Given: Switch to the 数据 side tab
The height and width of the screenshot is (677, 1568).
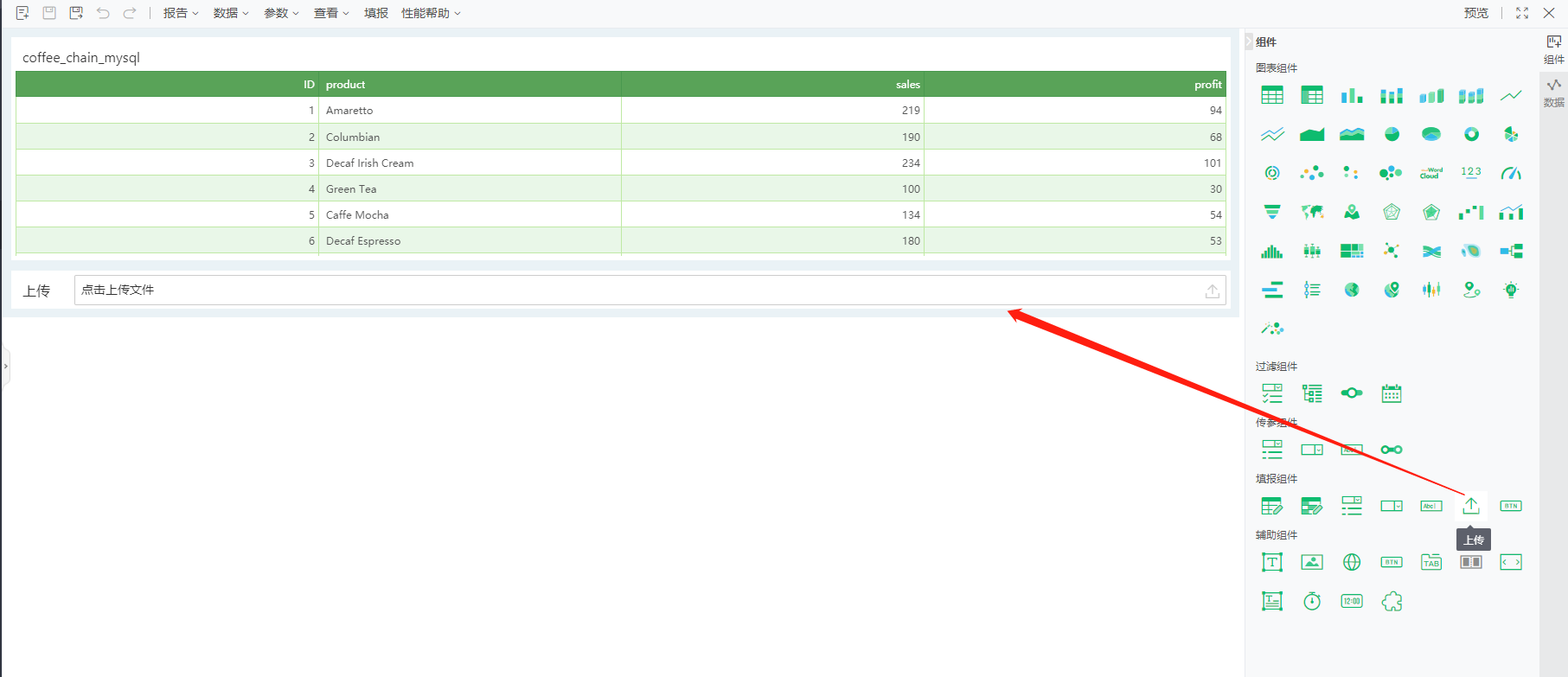Looking at the screenshot, I should [x=1553, y=93].
